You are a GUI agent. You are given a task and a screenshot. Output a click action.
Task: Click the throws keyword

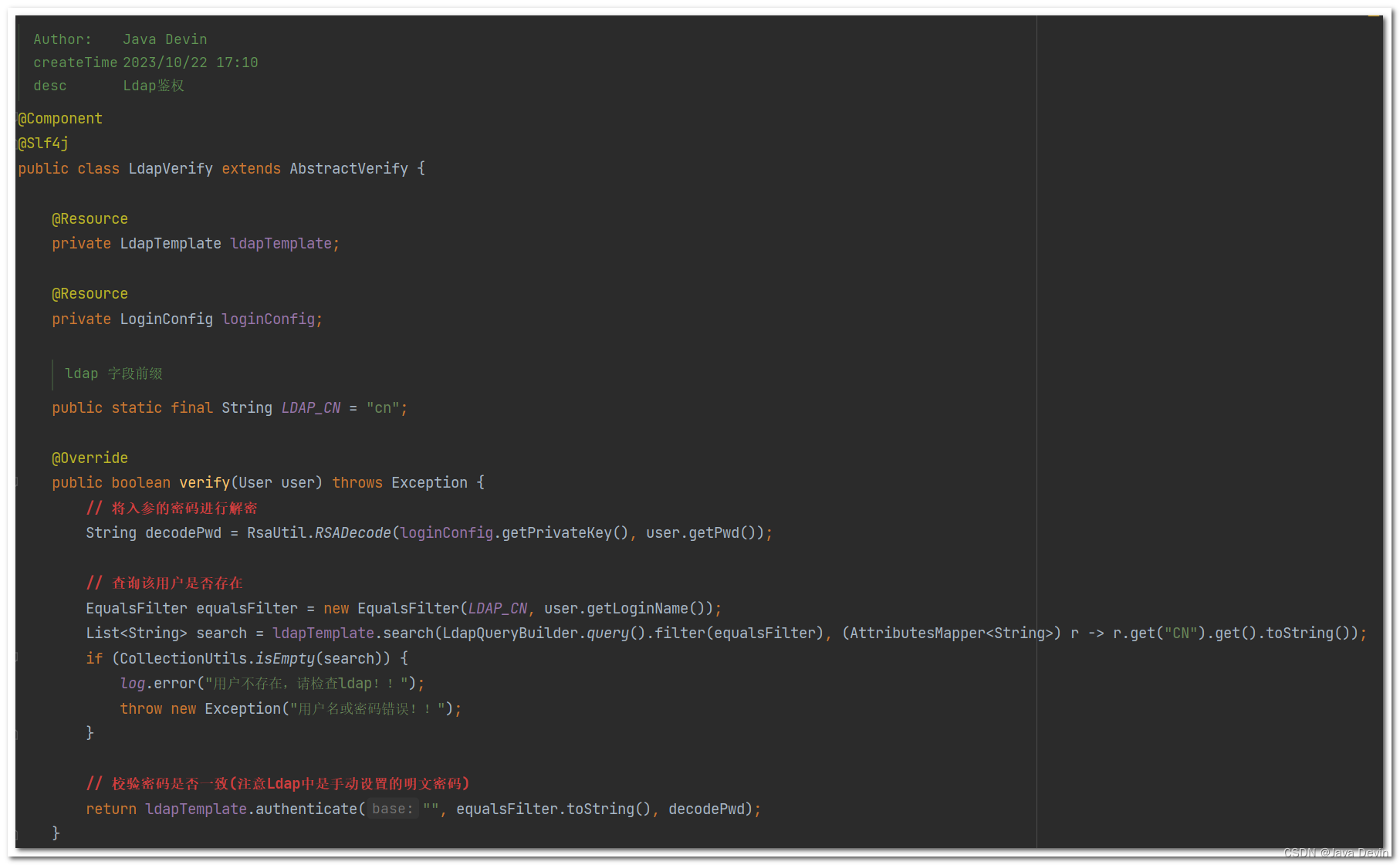[357, 482]
